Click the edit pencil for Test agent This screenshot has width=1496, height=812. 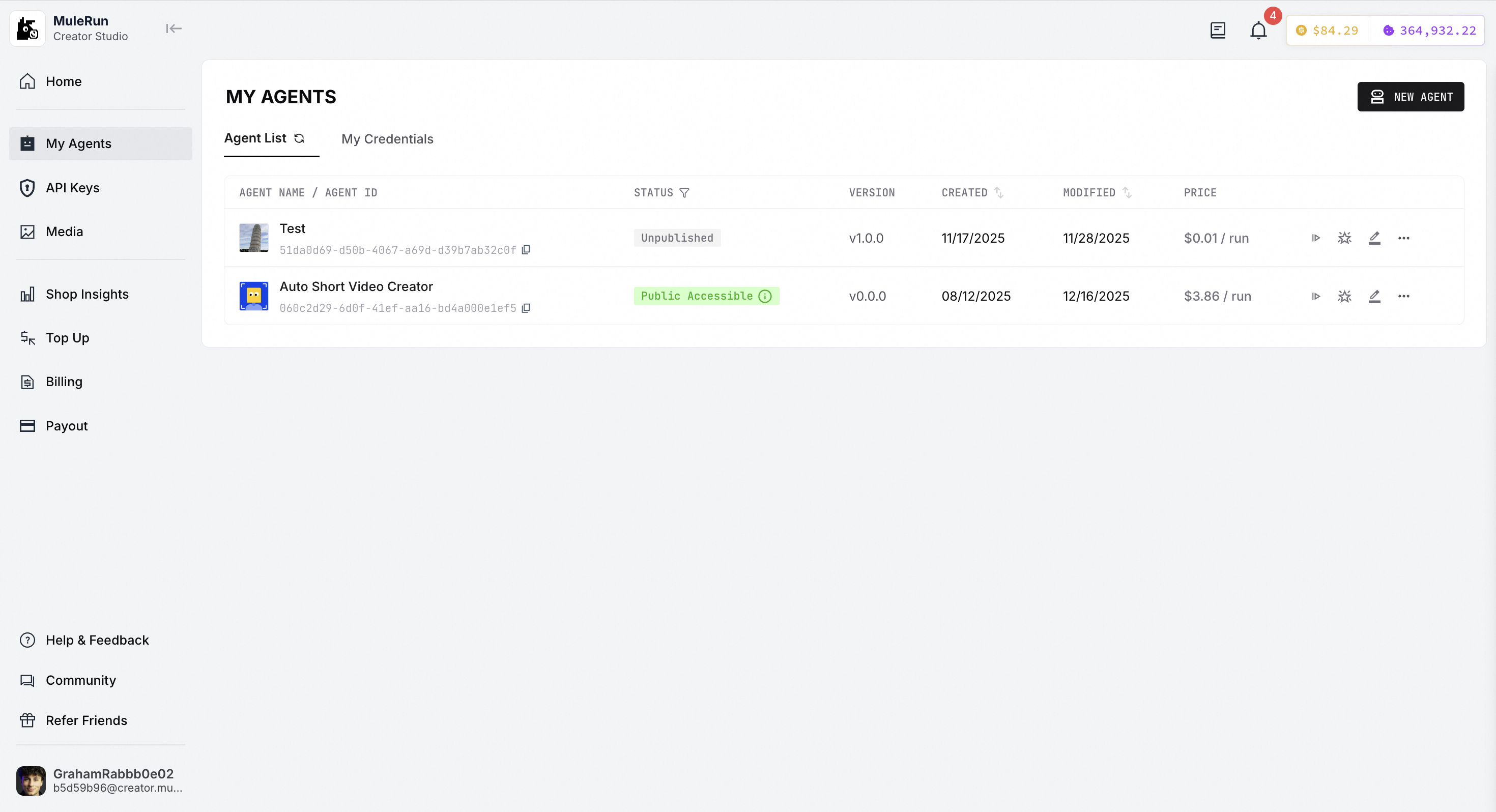[1373, 238]
